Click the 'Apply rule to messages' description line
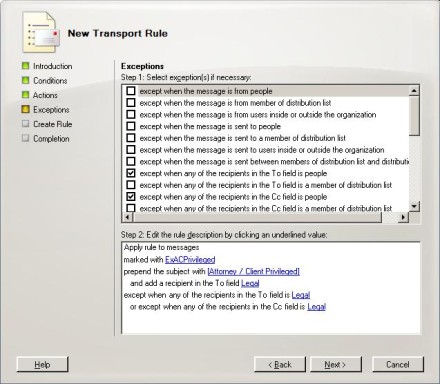The image size is (440, 384). (162, 247)
